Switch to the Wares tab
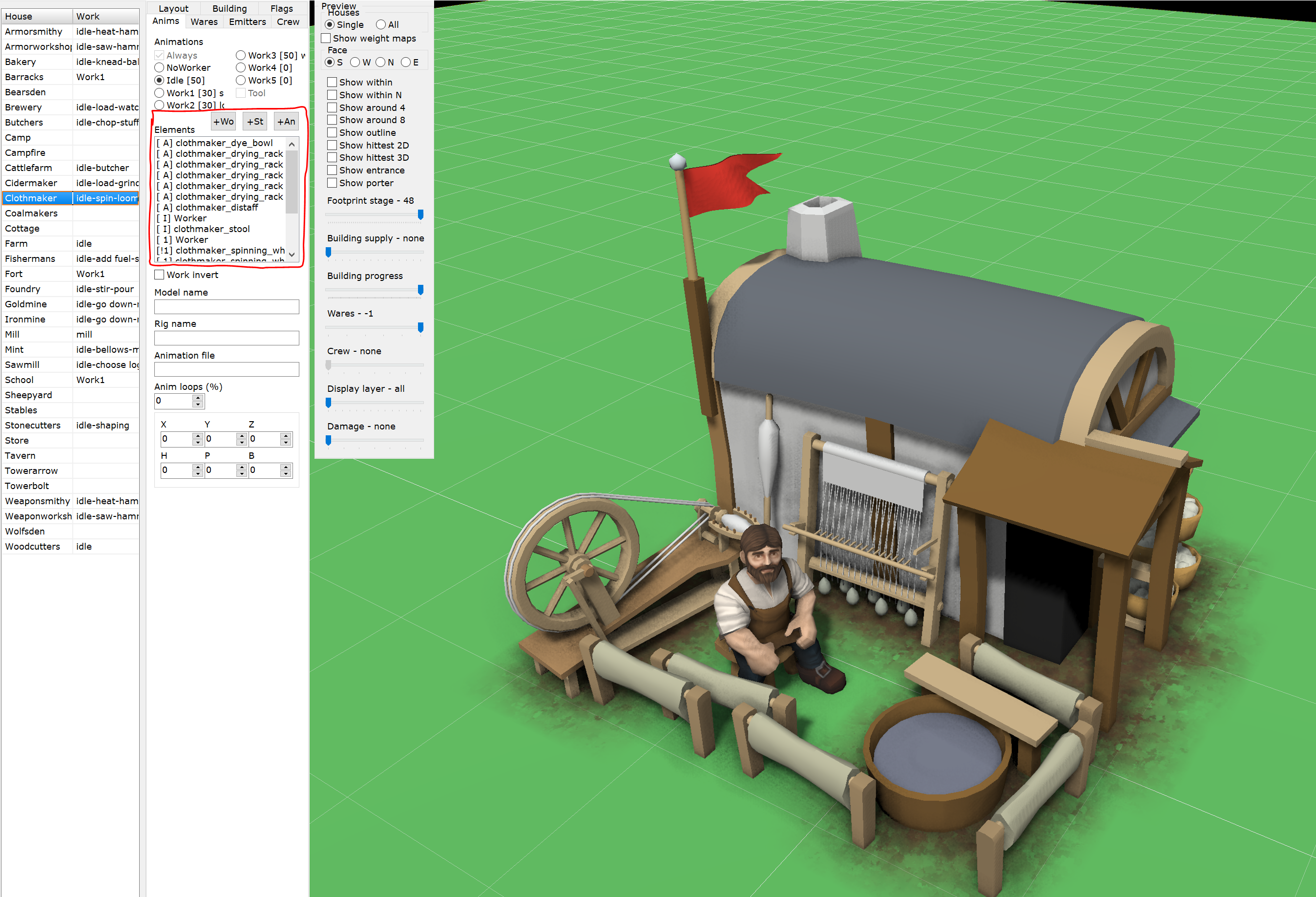This screenshot has width=1316, height=897. click(204, 21)
